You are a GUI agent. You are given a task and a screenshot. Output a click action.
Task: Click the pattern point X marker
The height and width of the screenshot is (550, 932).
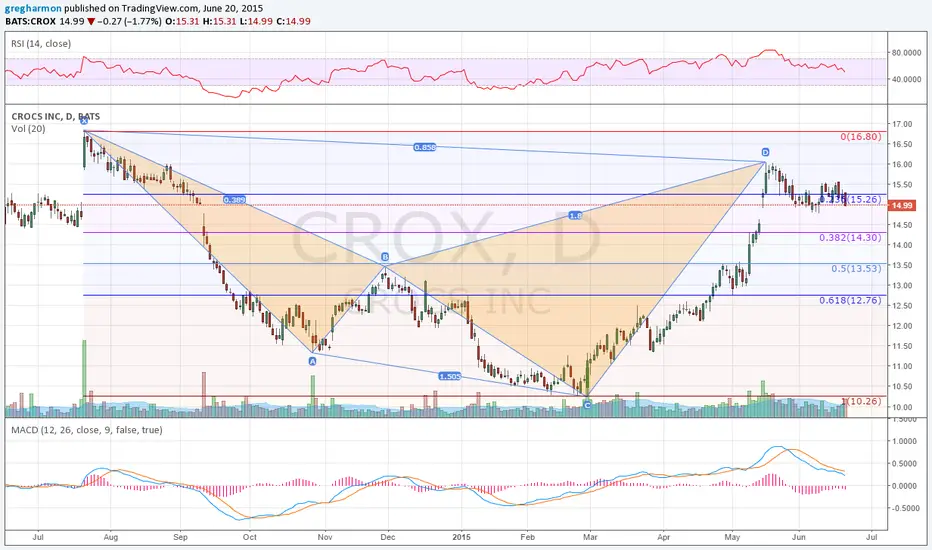pos(84,121)
